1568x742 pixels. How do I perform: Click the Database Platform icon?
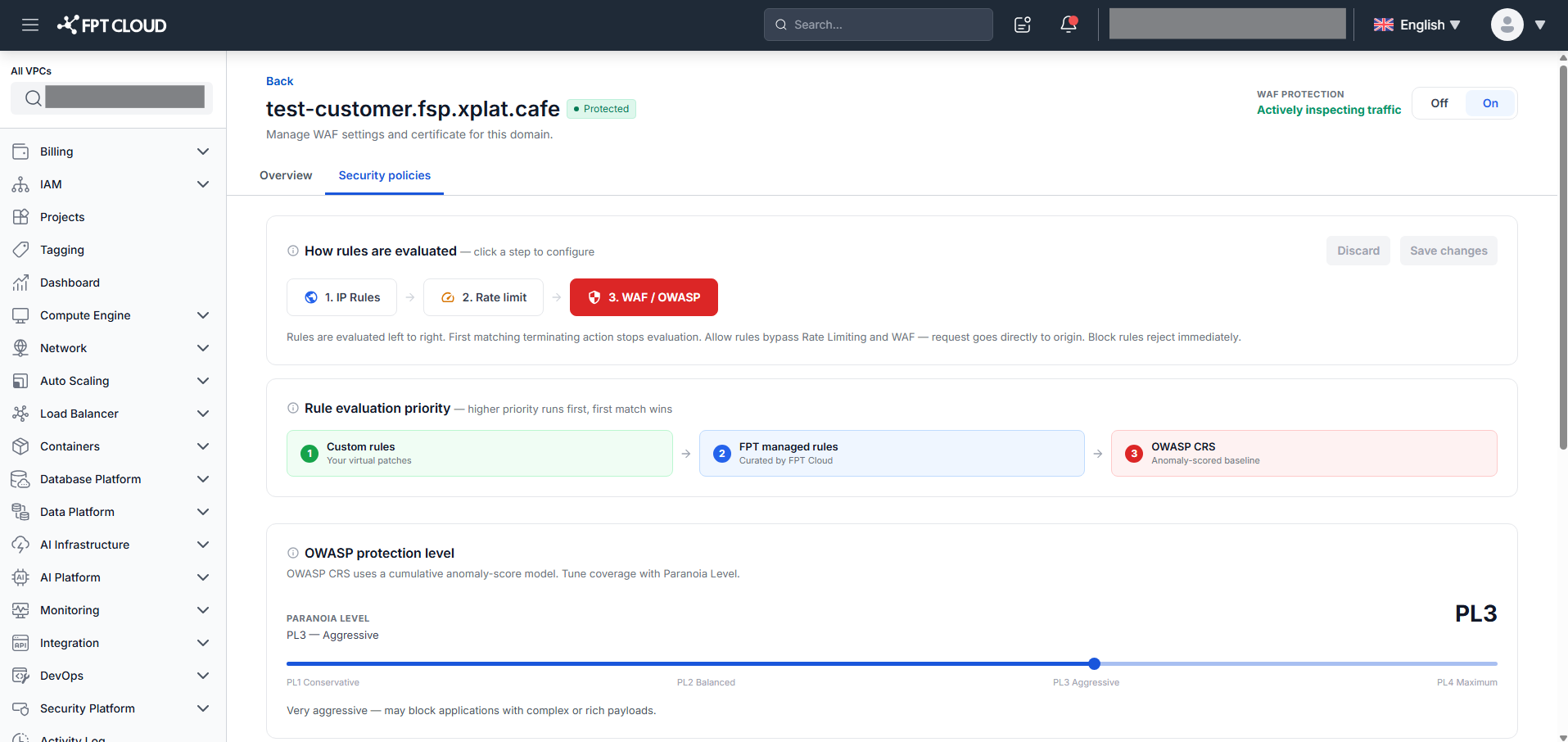click(20, 479)
